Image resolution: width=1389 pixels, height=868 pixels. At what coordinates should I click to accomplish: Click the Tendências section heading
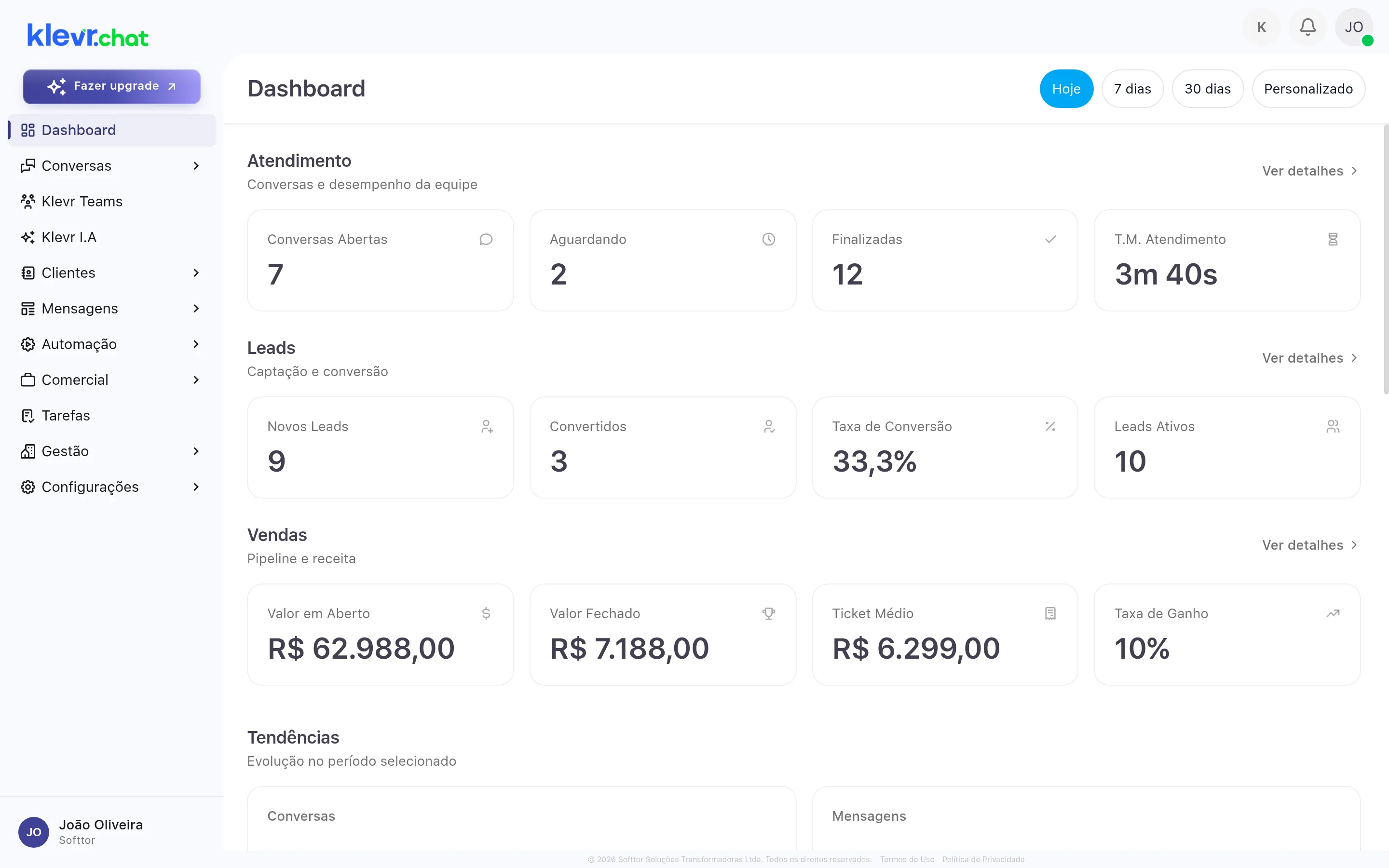[293, 738]
